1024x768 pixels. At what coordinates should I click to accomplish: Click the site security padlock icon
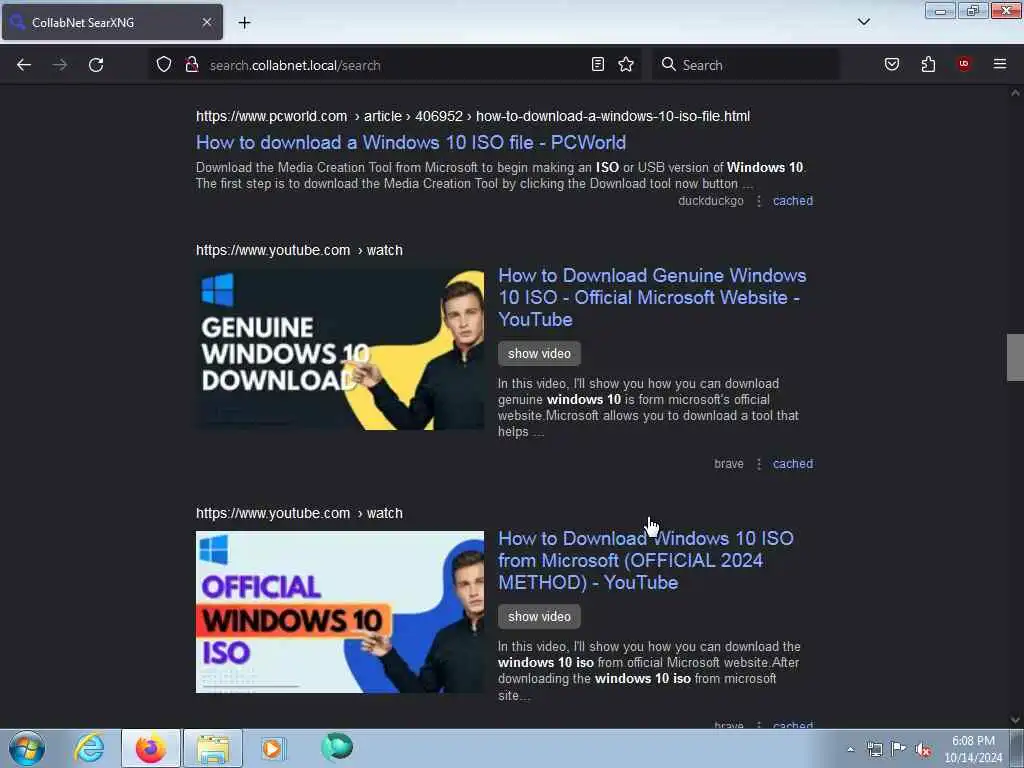[x=191, y=65]
